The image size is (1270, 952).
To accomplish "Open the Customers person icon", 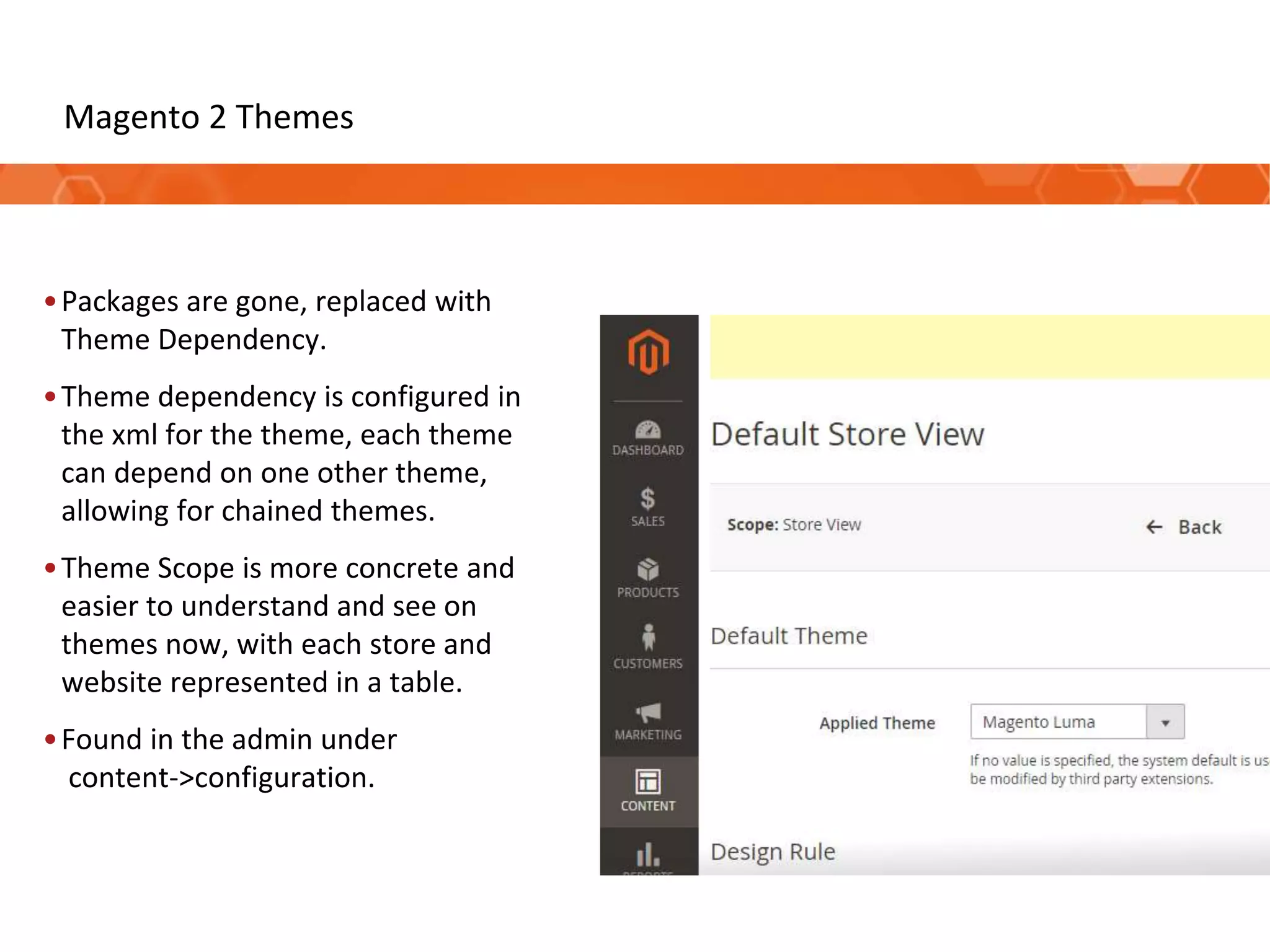I will click(649, 637).
